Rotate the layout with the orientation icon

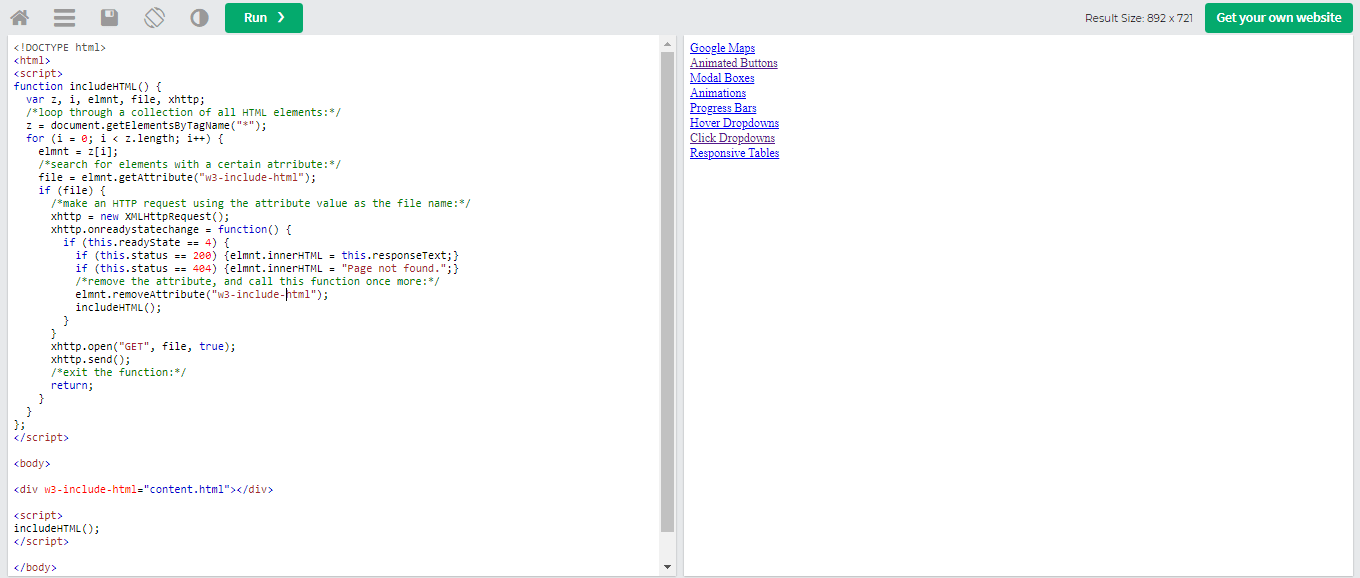[x=154, y=18]
